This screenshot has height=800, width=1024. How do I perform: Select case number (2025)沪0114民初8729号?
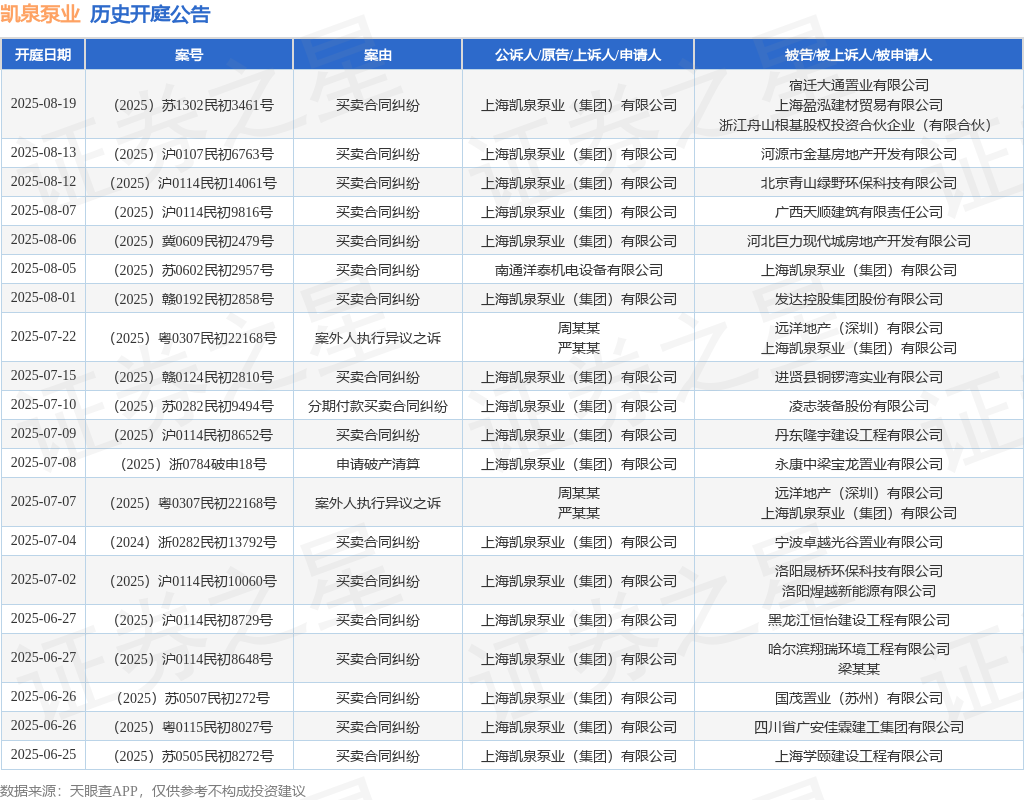tap(193, 620)
